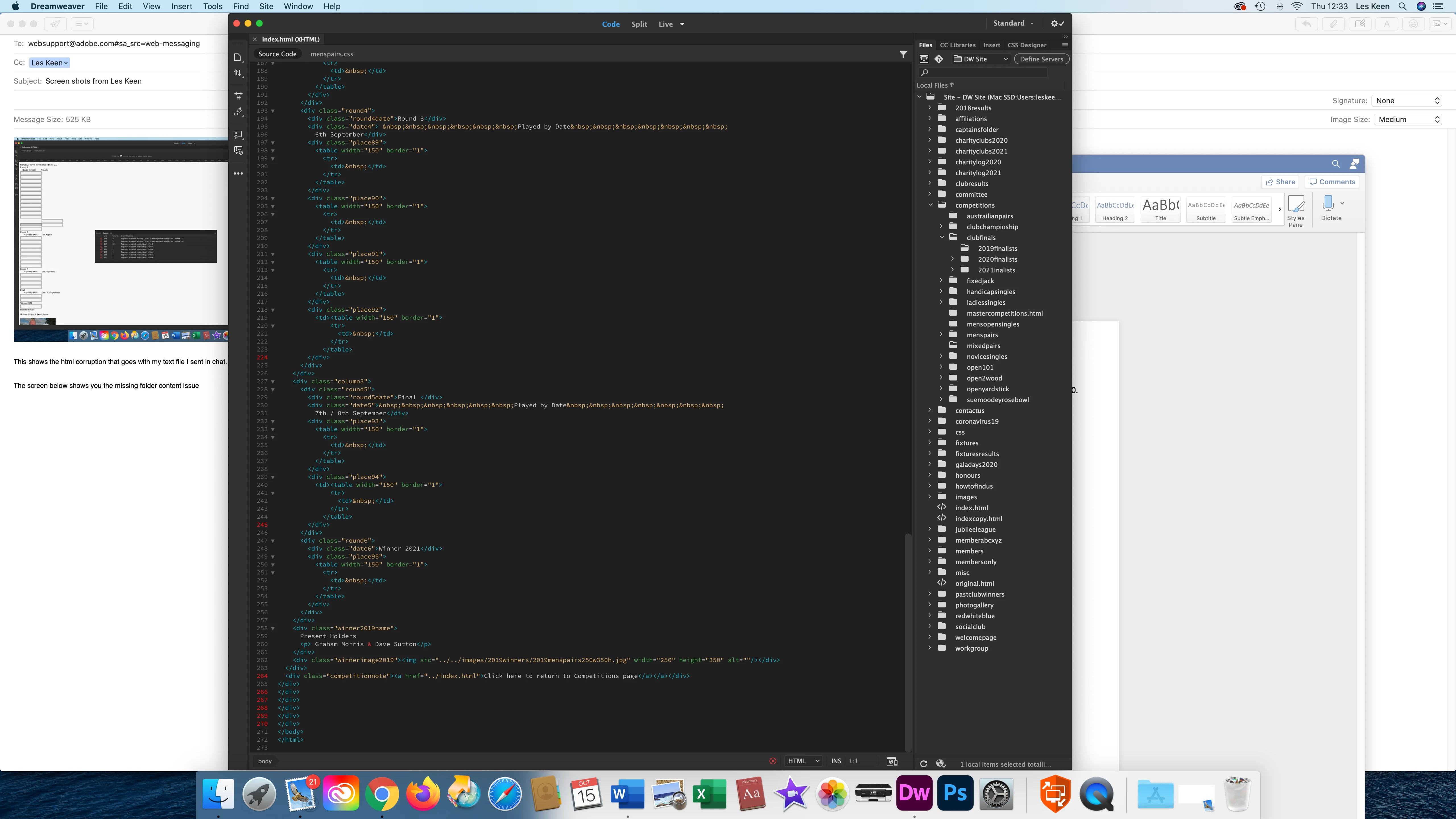Viewport: 1456px width, 819px height.
Task: Collapse code fold arrow at line 193
Action: [273, 111]
